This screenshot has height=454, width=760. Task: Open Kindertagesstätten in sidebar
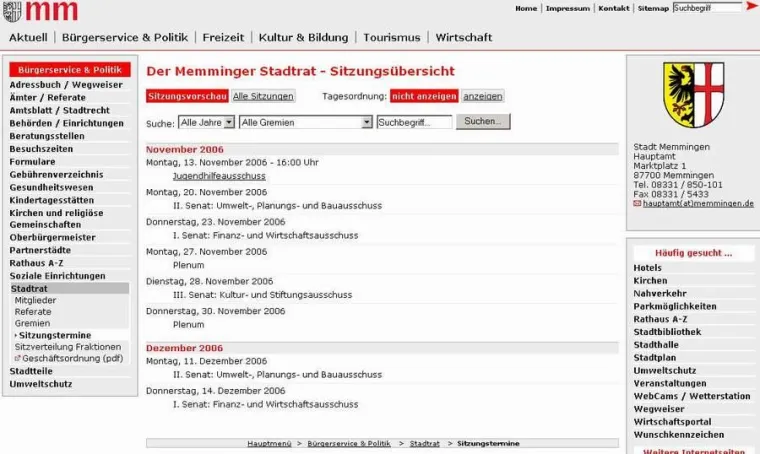tap(52, 200)
